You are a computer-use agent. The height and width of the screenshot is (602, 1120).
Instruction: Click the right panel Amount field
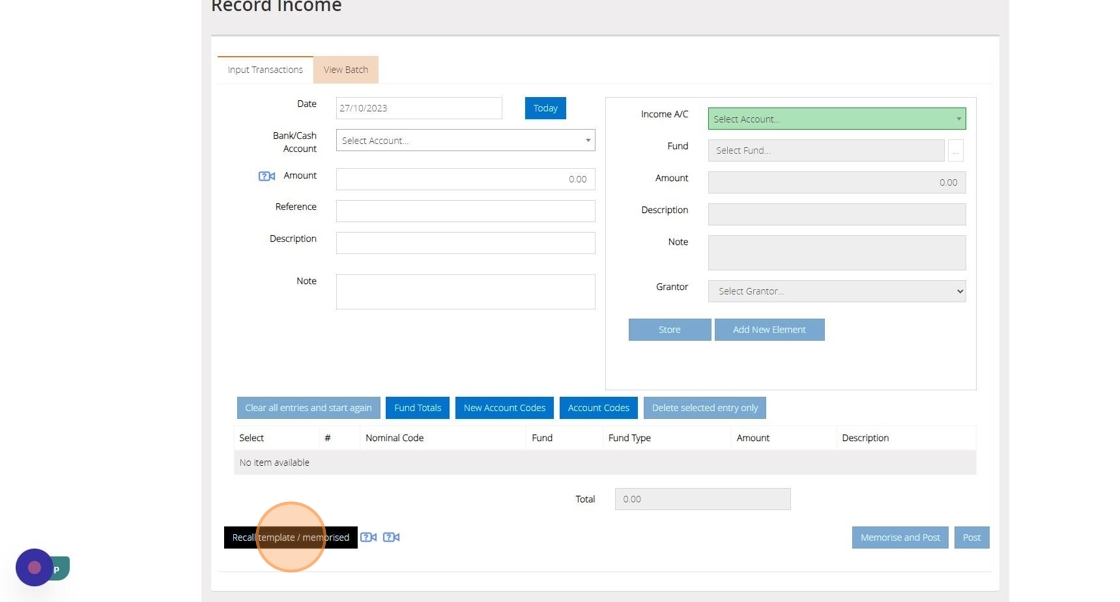(x=836, y=182)
